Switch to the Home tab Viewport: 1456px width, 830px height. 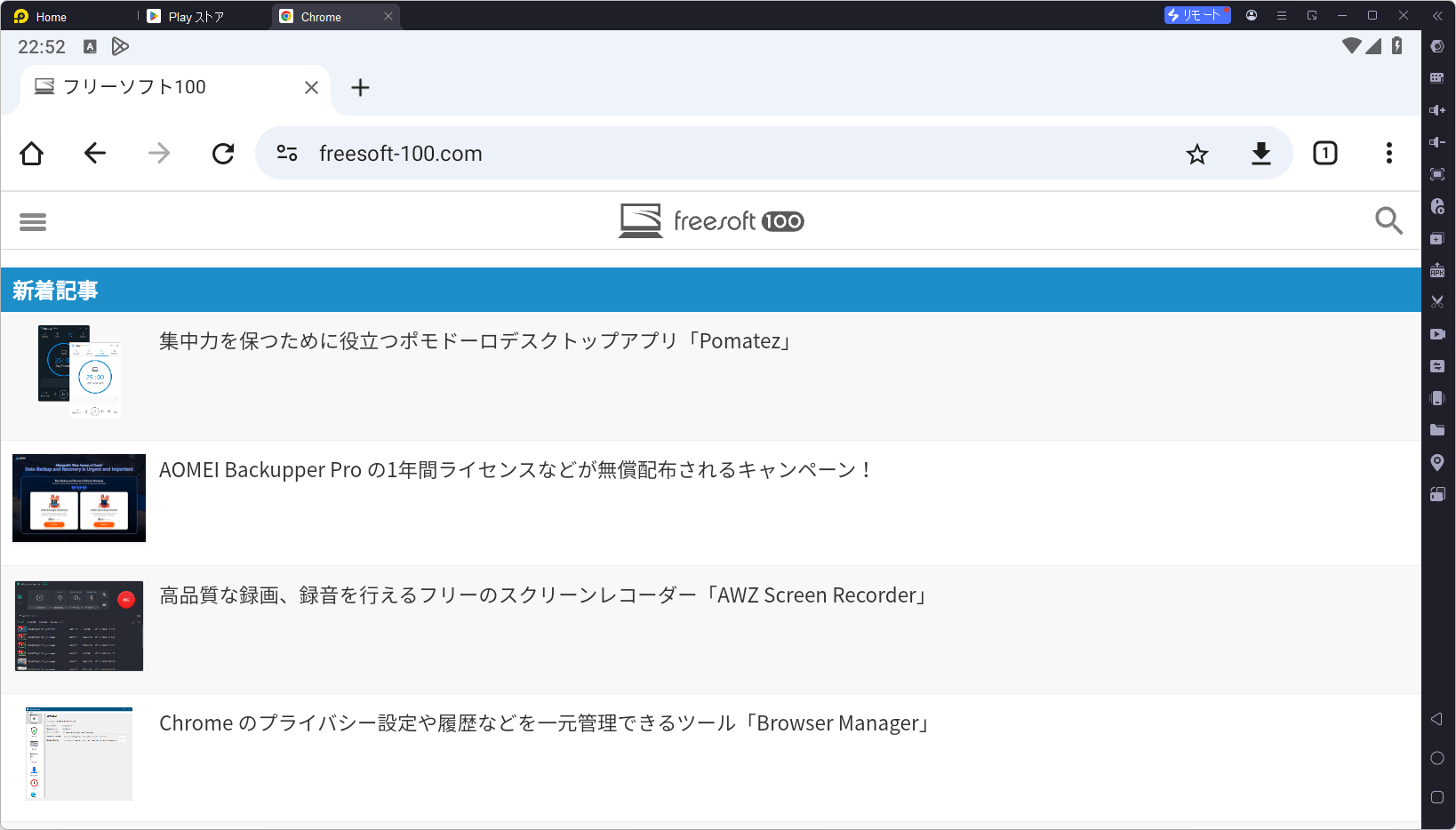pyautogui.click(x=51, y=15)
